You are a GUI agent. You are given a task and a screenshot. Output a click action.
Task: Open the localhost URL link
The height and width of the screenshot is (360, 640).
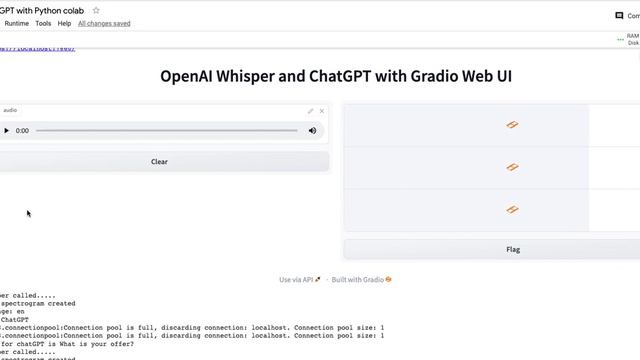(x=37, y=49)
